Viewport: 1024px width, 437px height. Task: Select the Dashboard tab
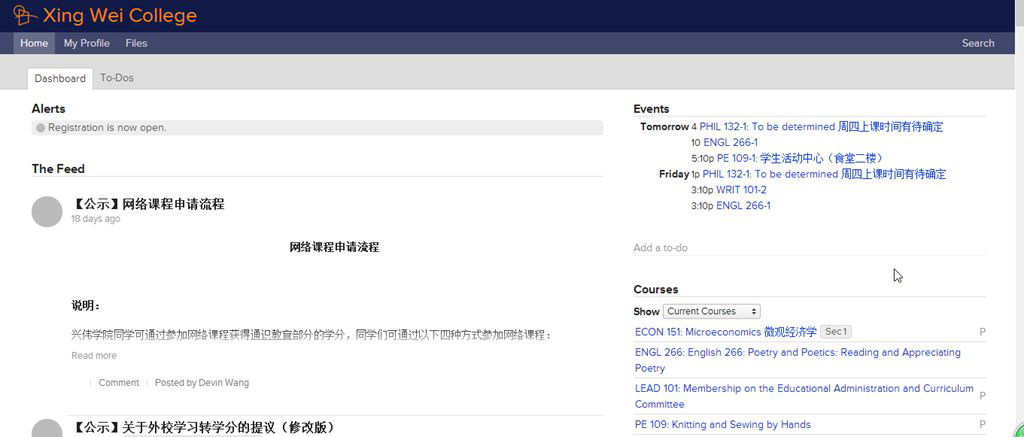coord(60,78)
